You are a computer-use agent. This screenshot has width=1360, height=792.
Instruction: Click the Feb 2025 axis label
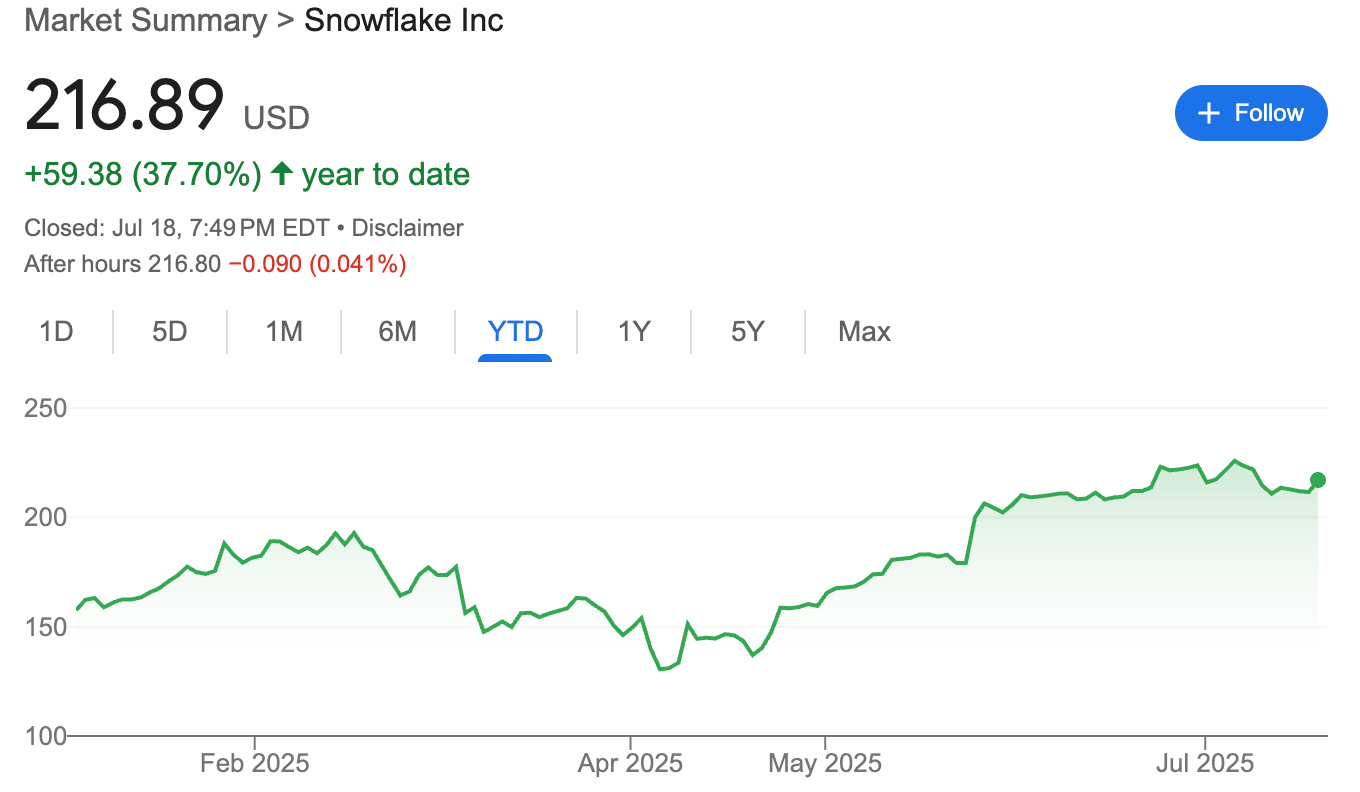point(255,764)
